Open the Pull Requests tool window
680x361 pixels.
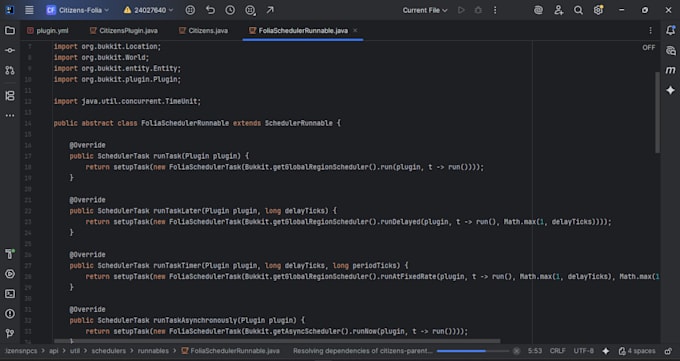[10, 70]
